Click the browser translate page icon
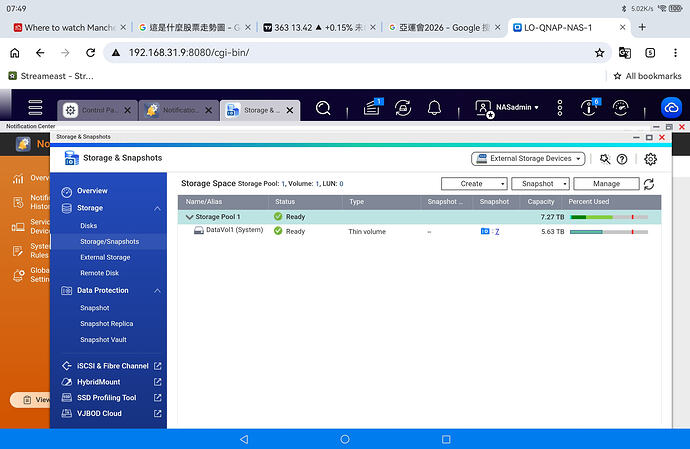Screen dimensions: 690x449 point(624,53)
